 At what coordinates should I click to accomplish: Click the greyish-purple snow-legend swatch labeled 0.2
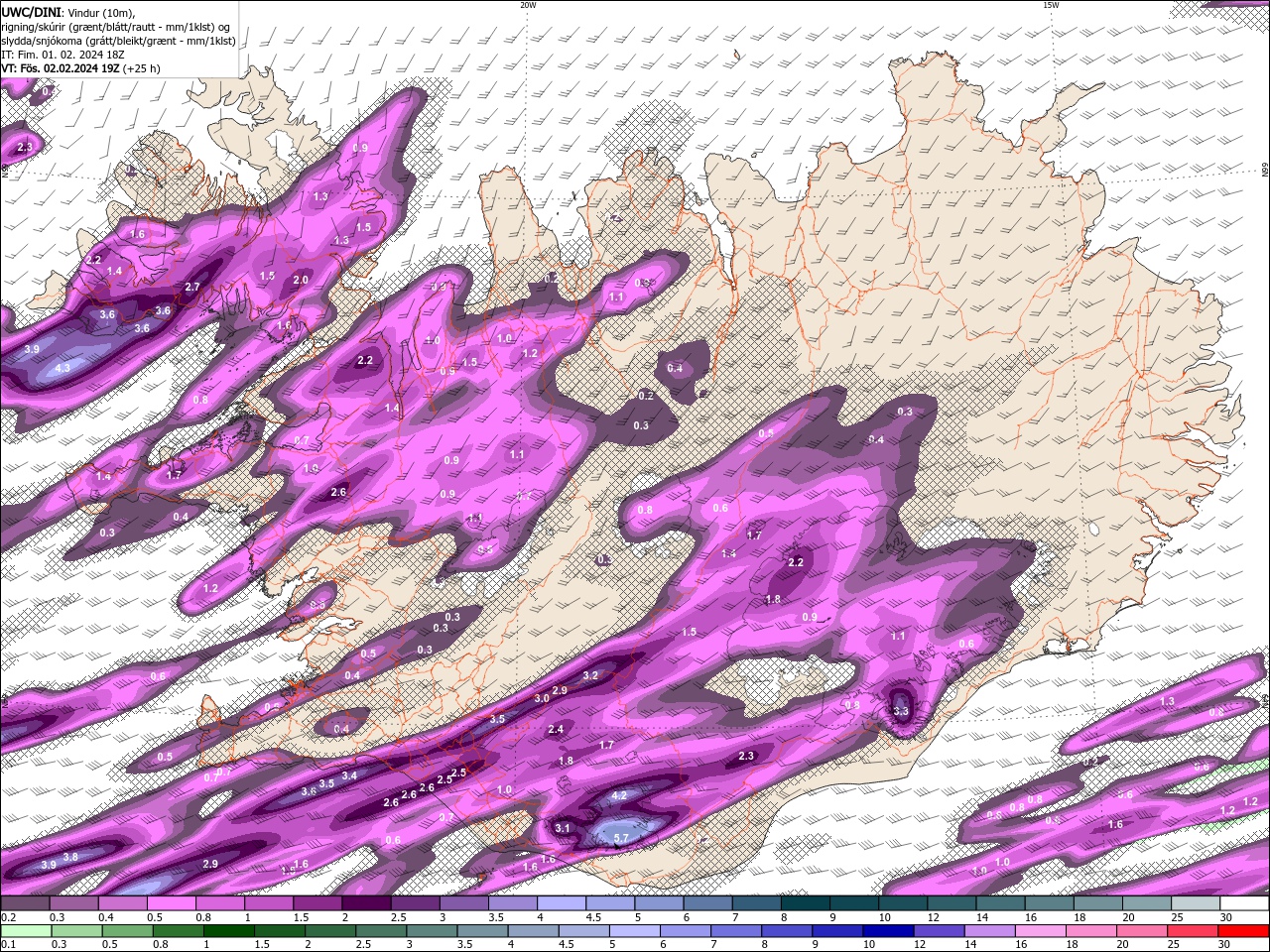pos(25,903)
